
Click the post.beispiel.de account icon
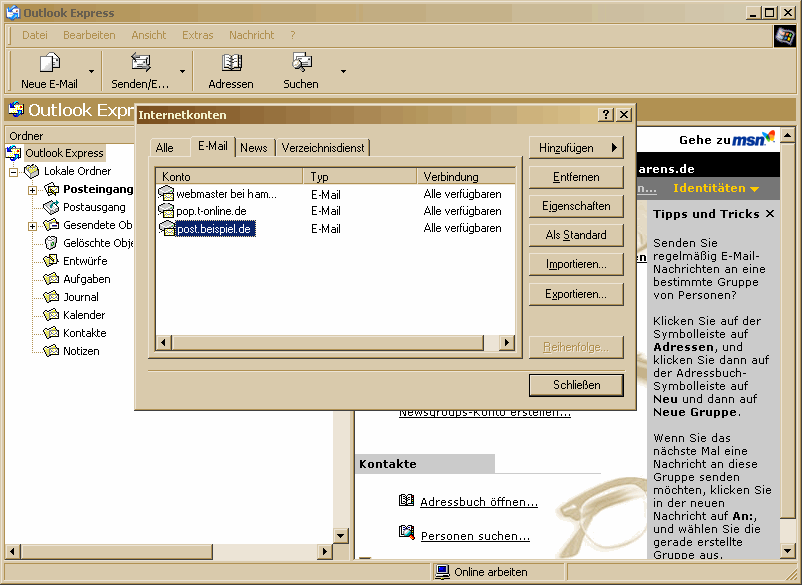coord(166,228)
